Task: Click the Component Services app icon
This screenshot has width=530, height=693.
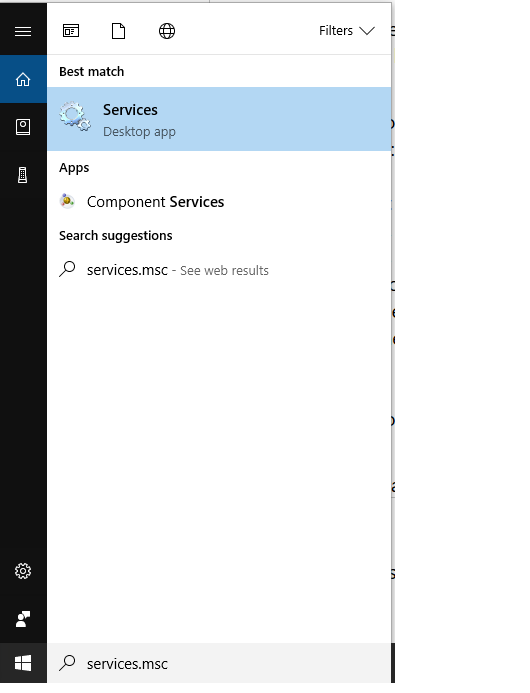Action: (67, 201)
